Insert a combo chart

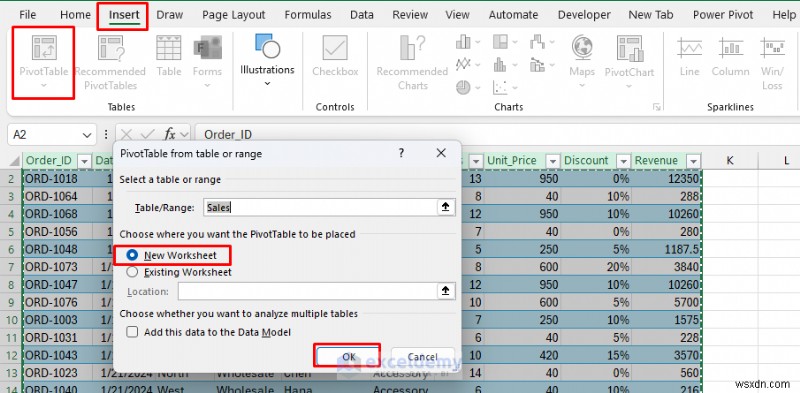[x=537, y=64]
